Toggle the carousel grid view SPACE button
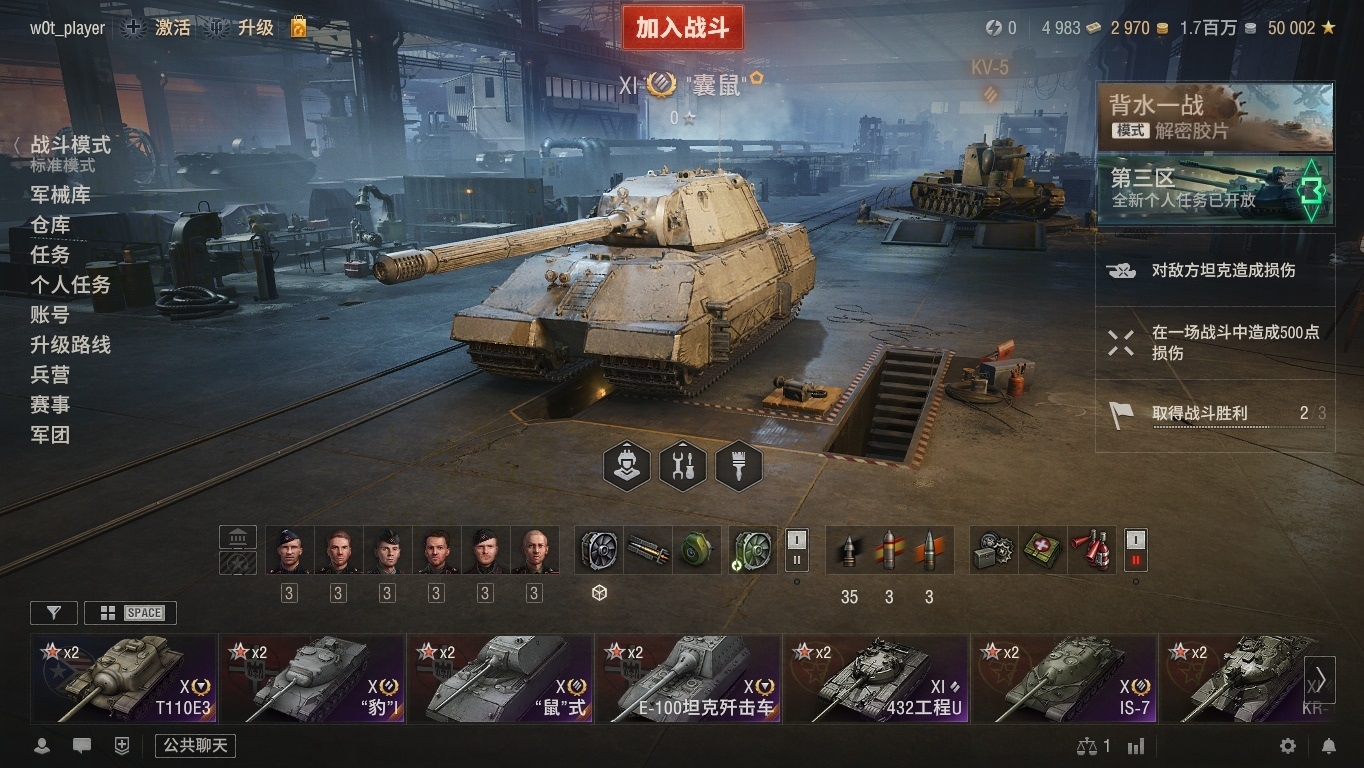The height and width of the screenshot is (768, 1364). point(131,613)
